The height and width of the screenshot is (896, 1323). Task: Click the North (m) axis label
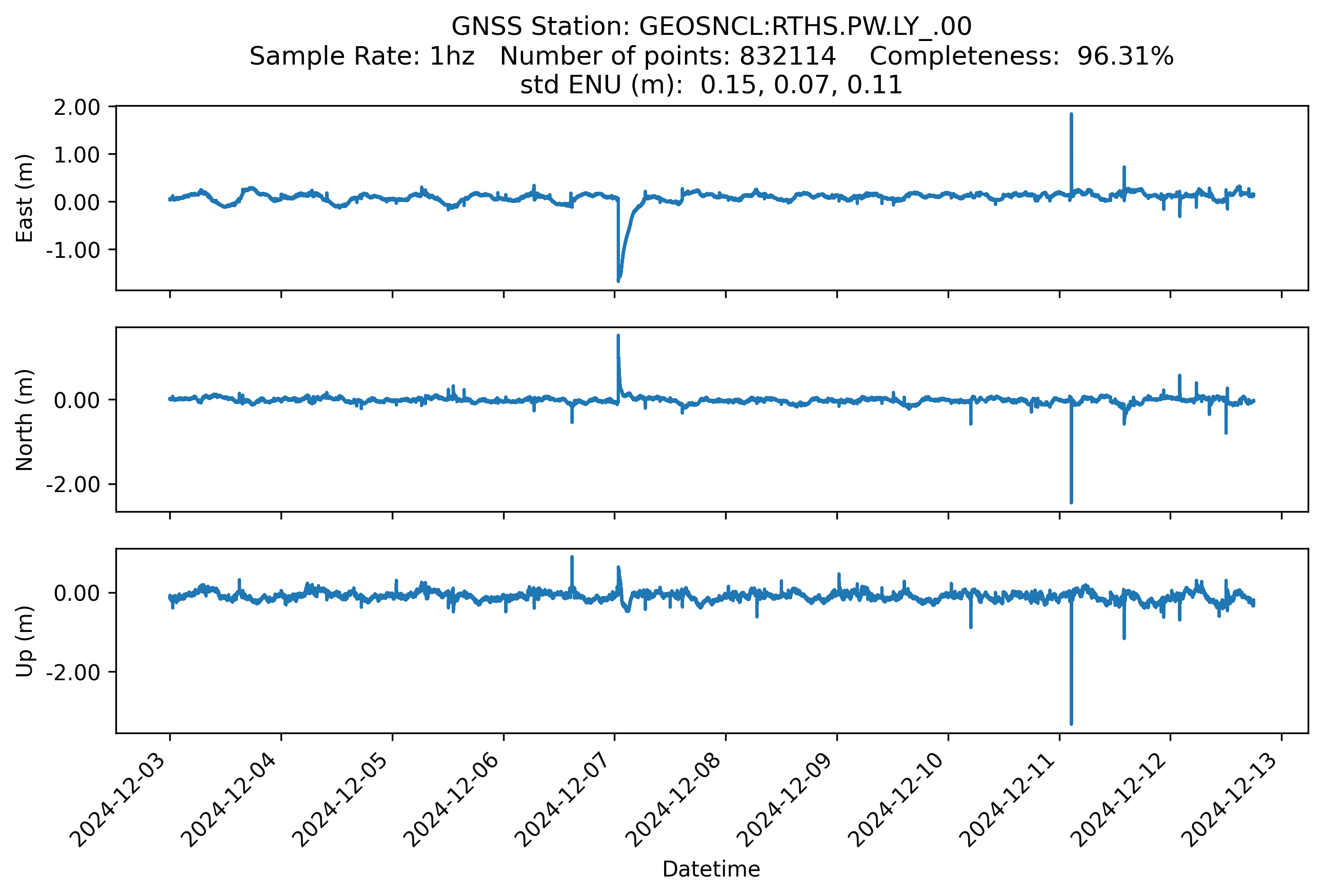pyautogui.click(x=25, y=420)
